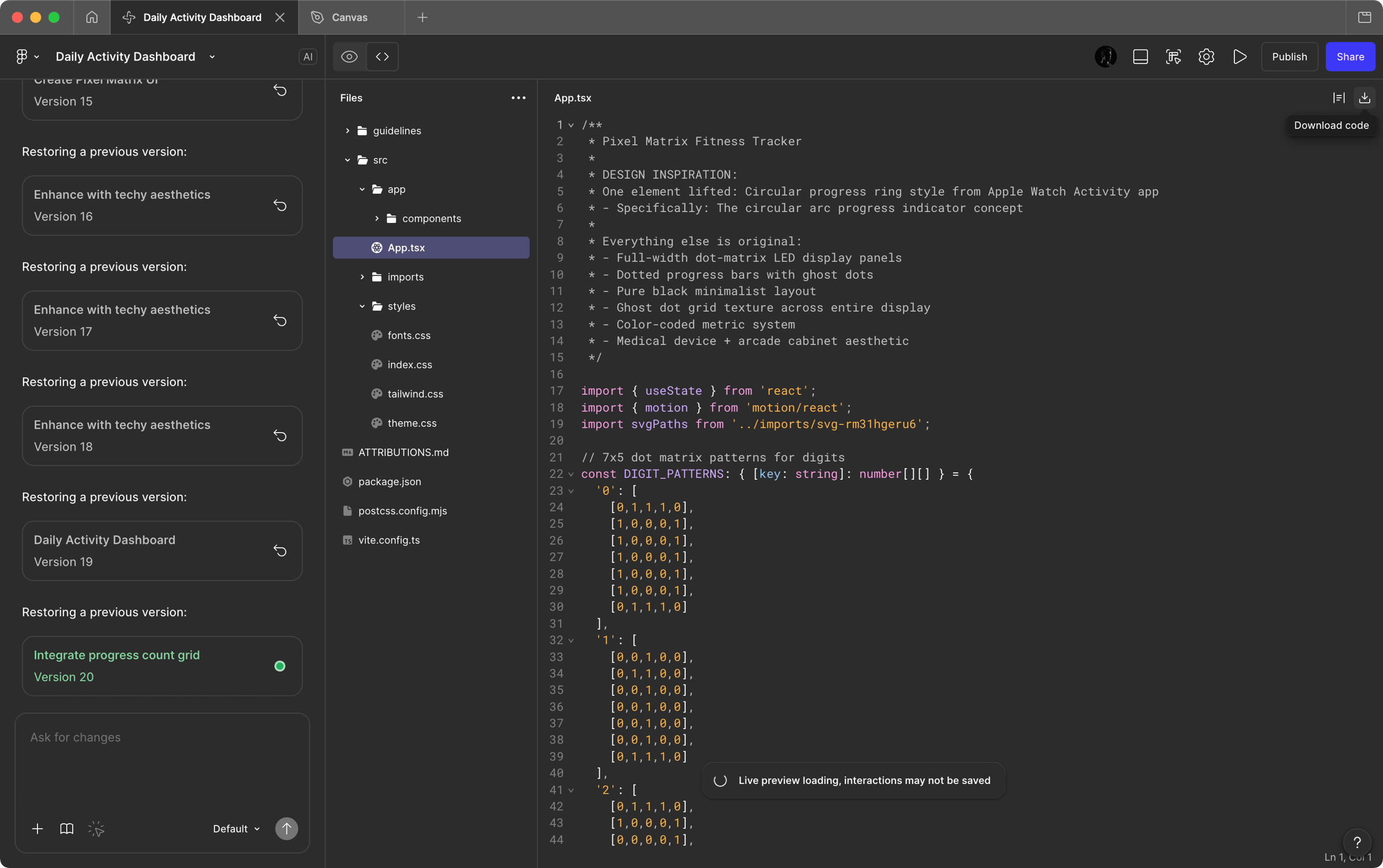The image size is (1383, 868).
Task: Click the Download code icon
Action: pyautogui.click(x=1364, y=98)
